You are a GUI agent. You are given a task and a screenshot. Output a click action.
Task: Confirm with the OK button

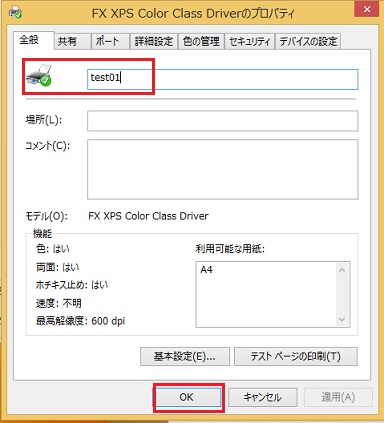point(188,397)
